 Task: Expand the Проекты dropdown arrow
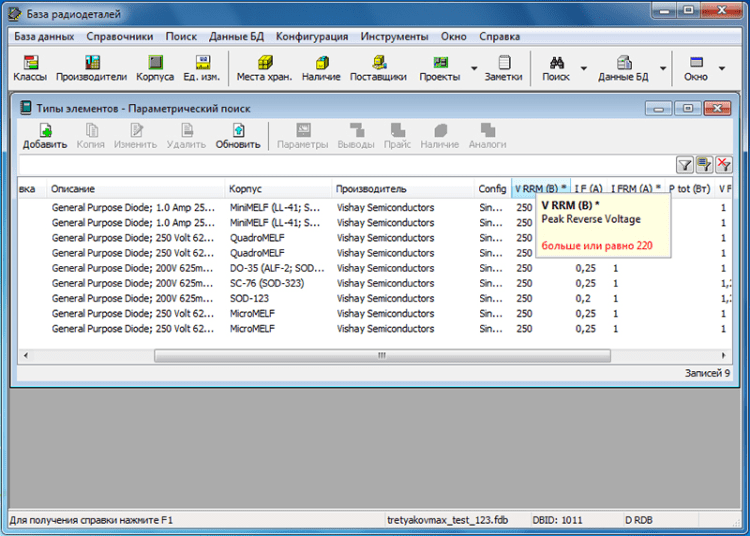click(x=474, y=68)
